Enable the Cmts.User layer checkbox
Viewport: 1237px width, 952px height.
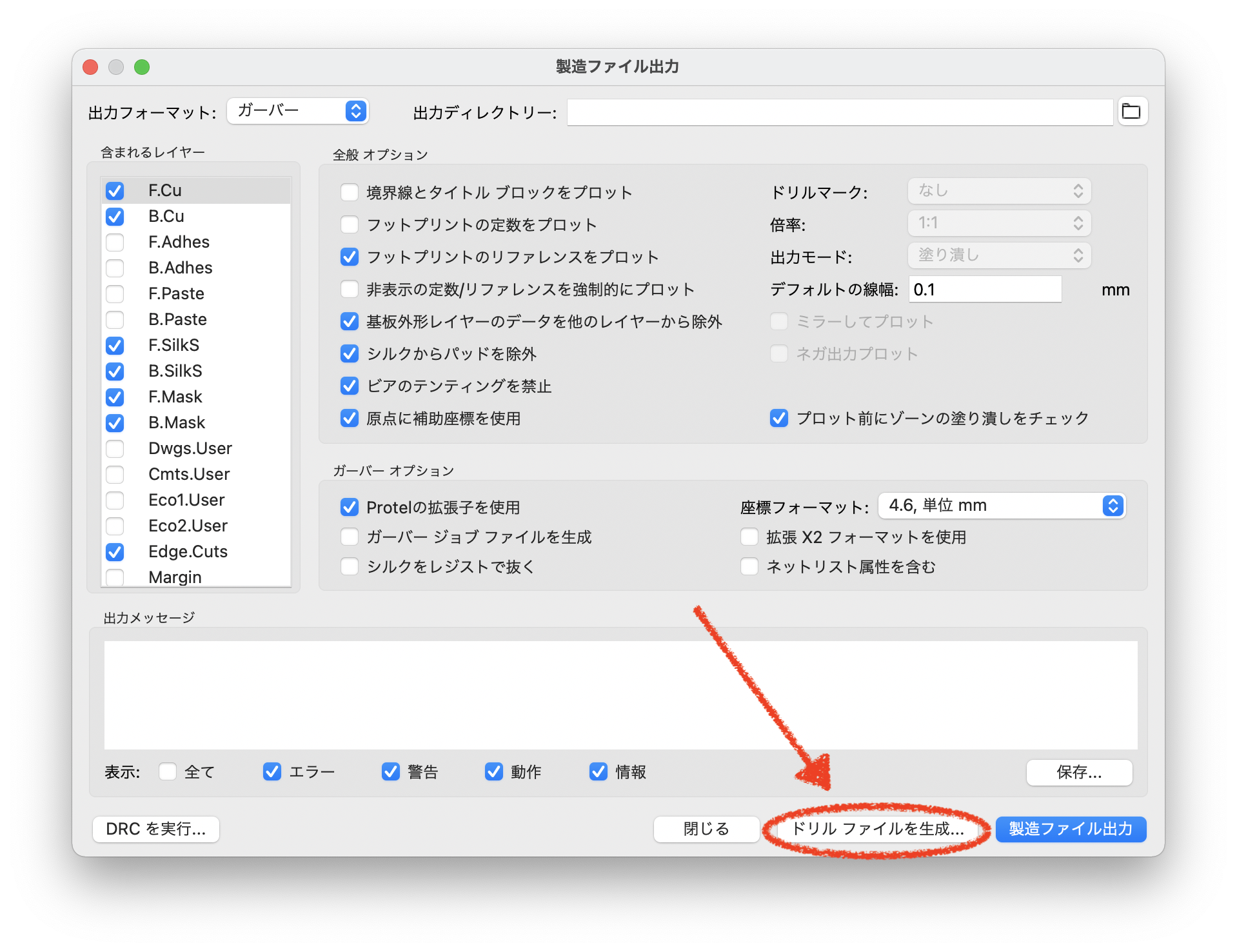[115, 475]
